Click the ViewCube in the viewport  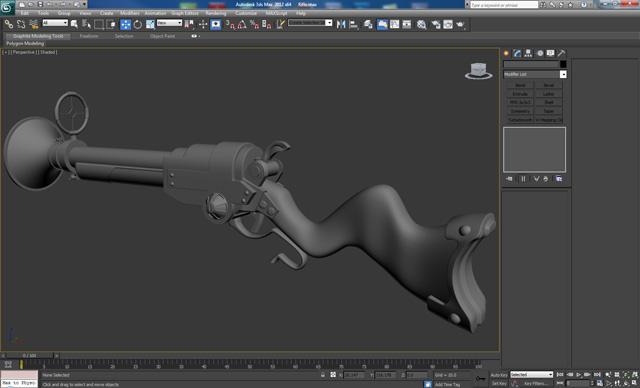tap(479, 71)
